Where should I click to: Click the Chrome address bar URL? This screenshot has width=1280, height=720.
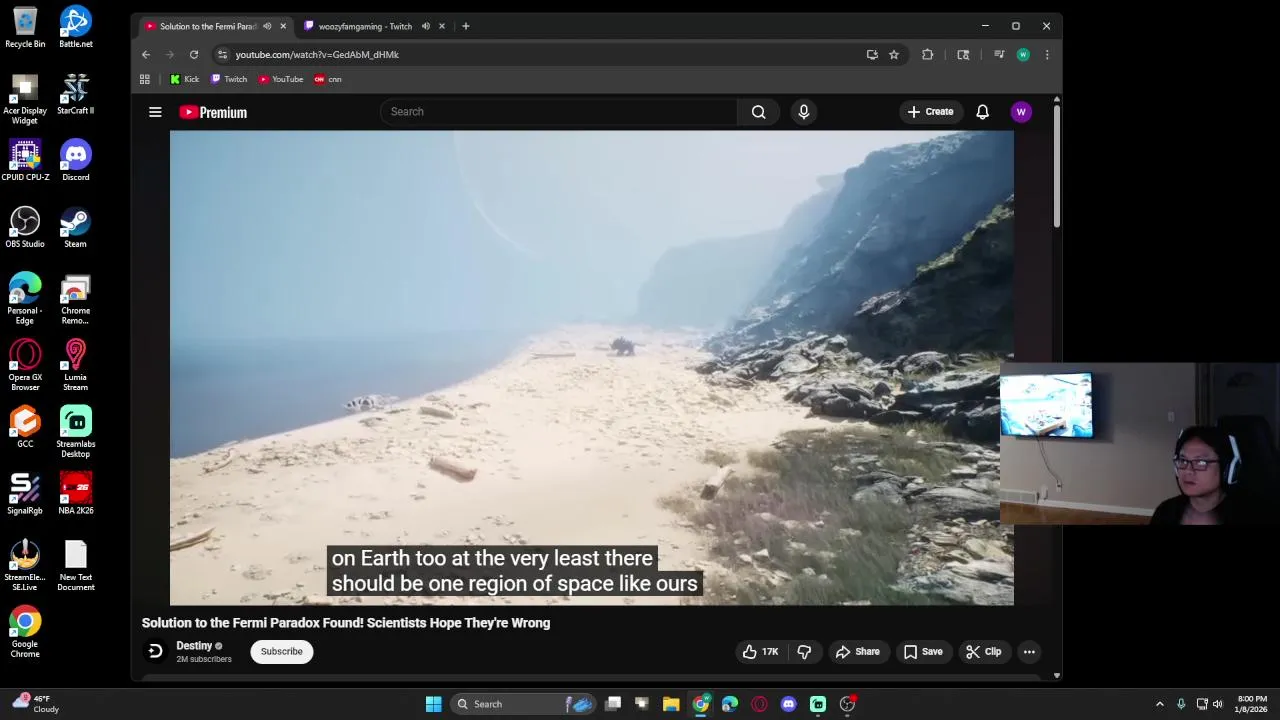(317, 55)
